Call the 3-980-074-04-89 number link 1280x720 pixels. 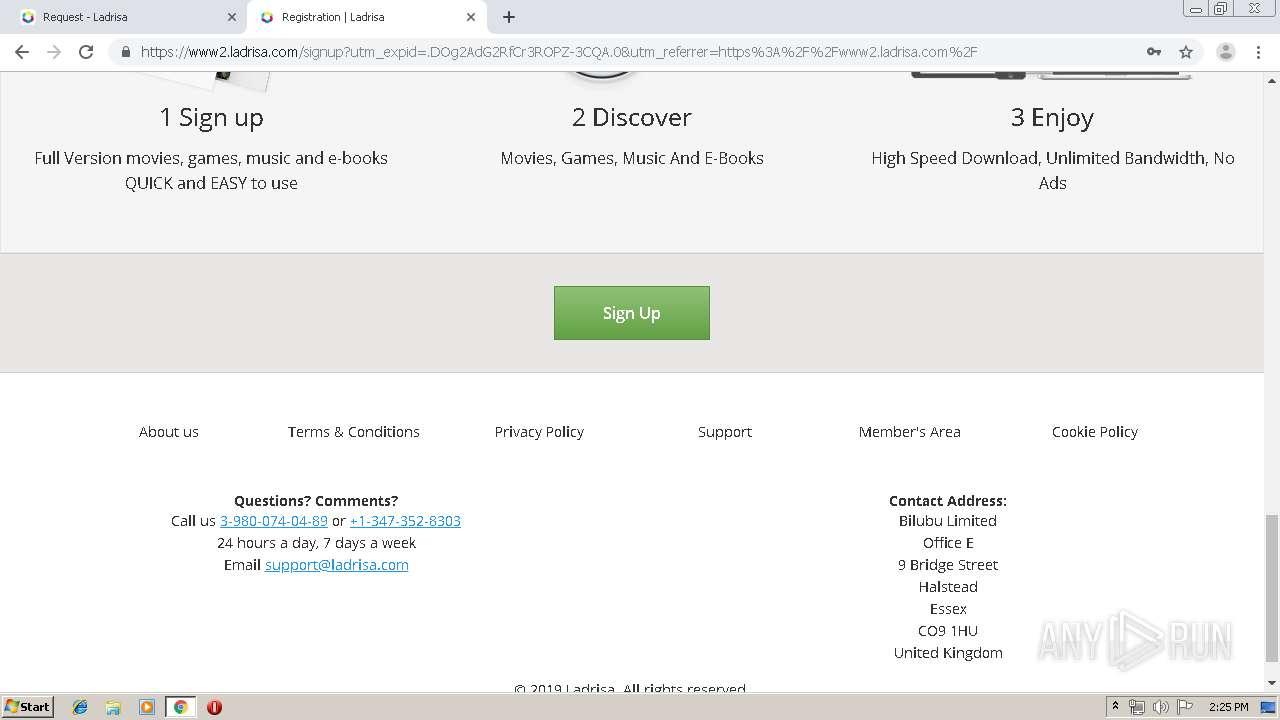[x=274, y=521]
